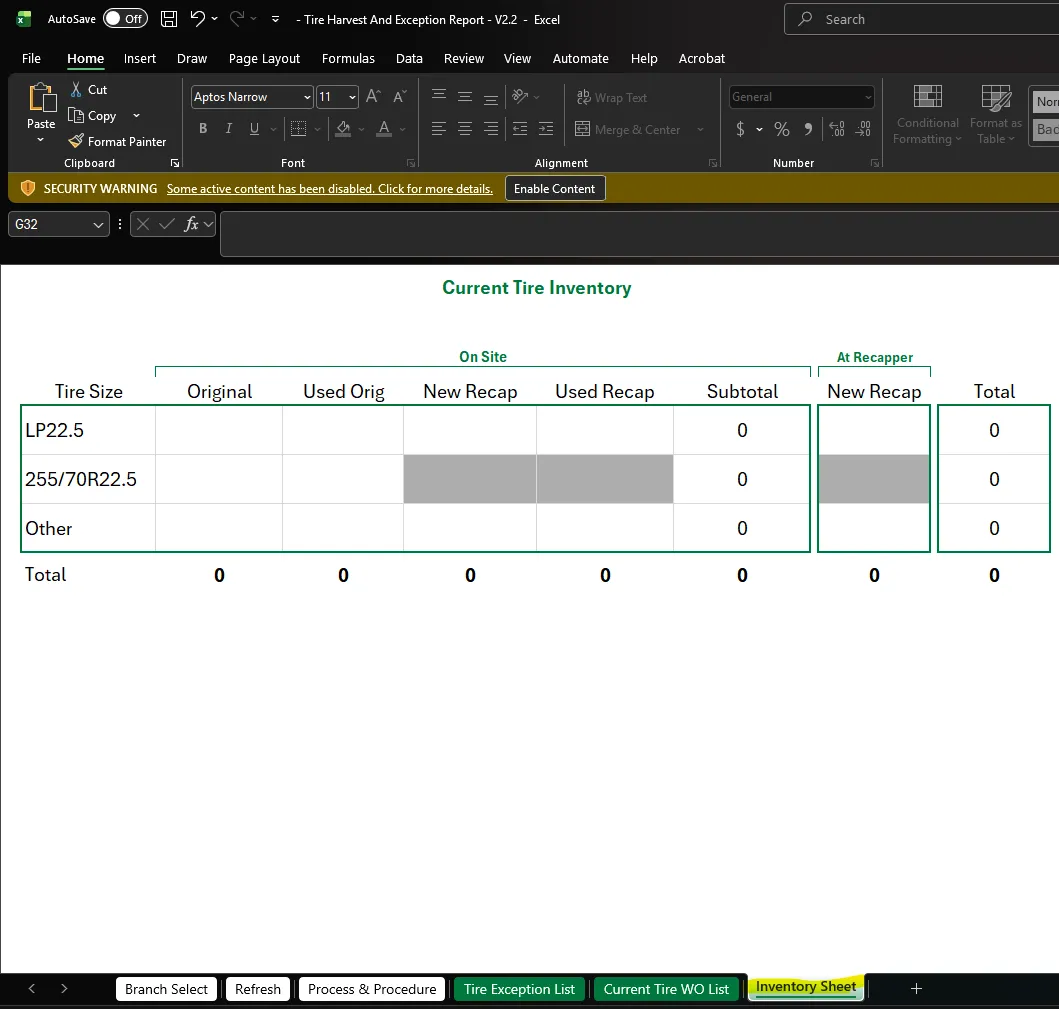Click the Save disk icon

pyautogui.click(x=169, y=19)
